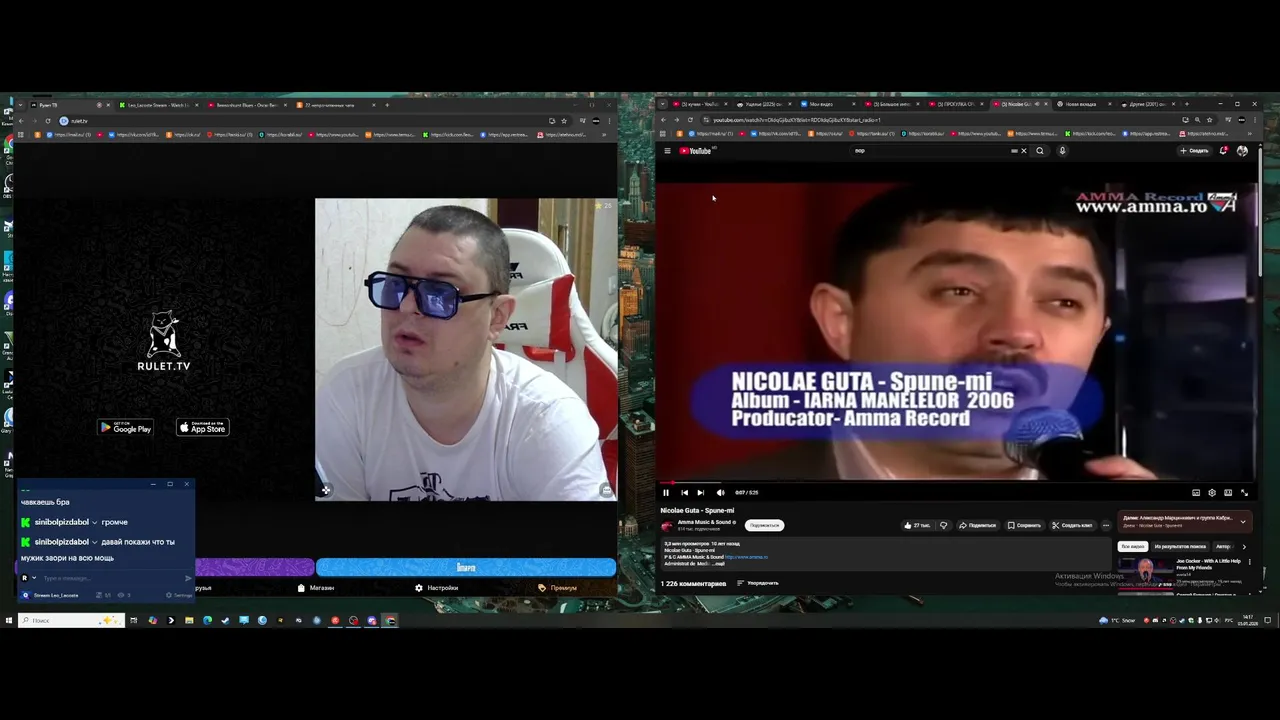1280x720 pixels.
Task: Switch to Leo_Lacoste Stream browser tab
Action: (x=158, y=105)
